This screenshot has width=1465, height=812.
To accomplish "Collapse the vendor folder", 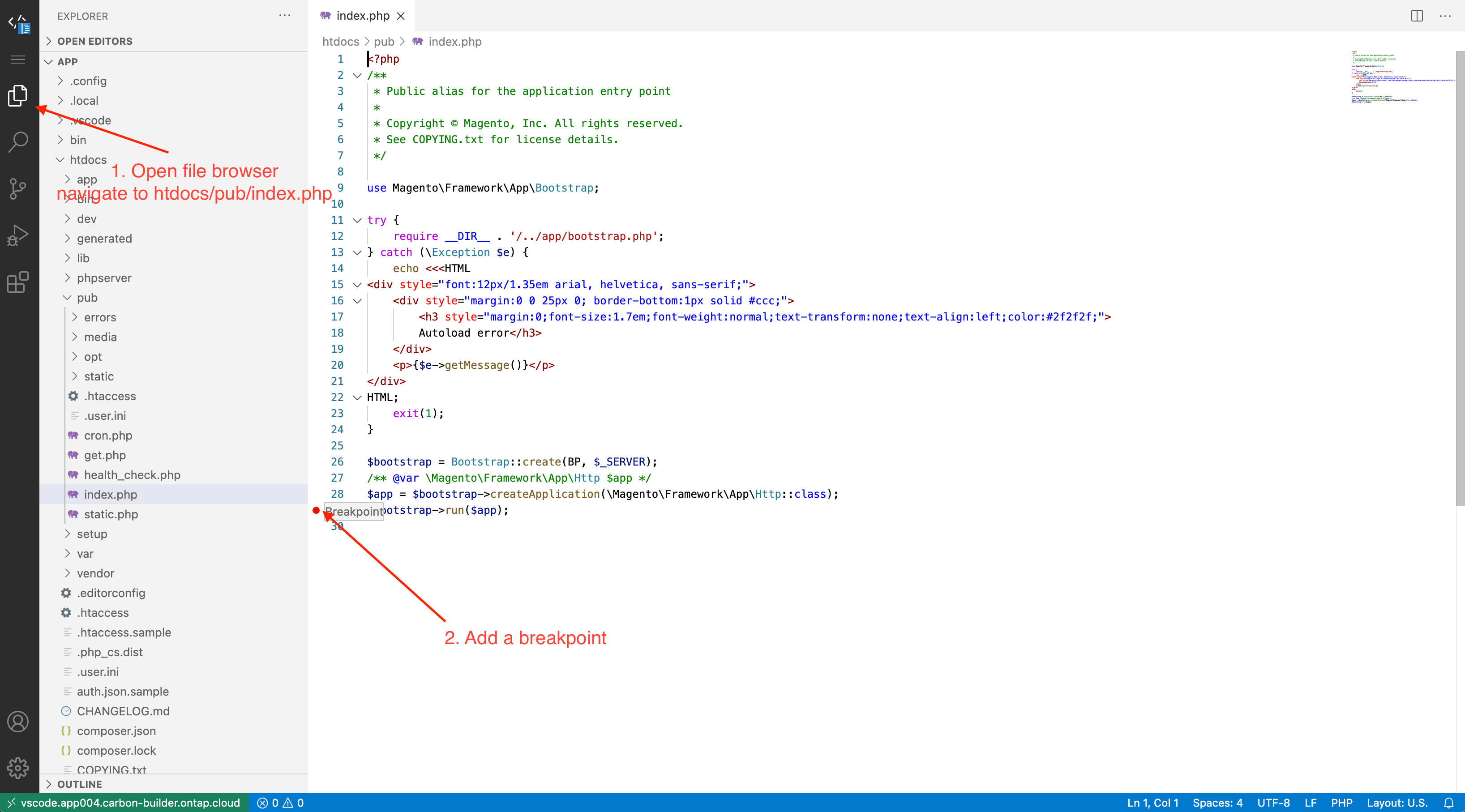I will 95,573.
